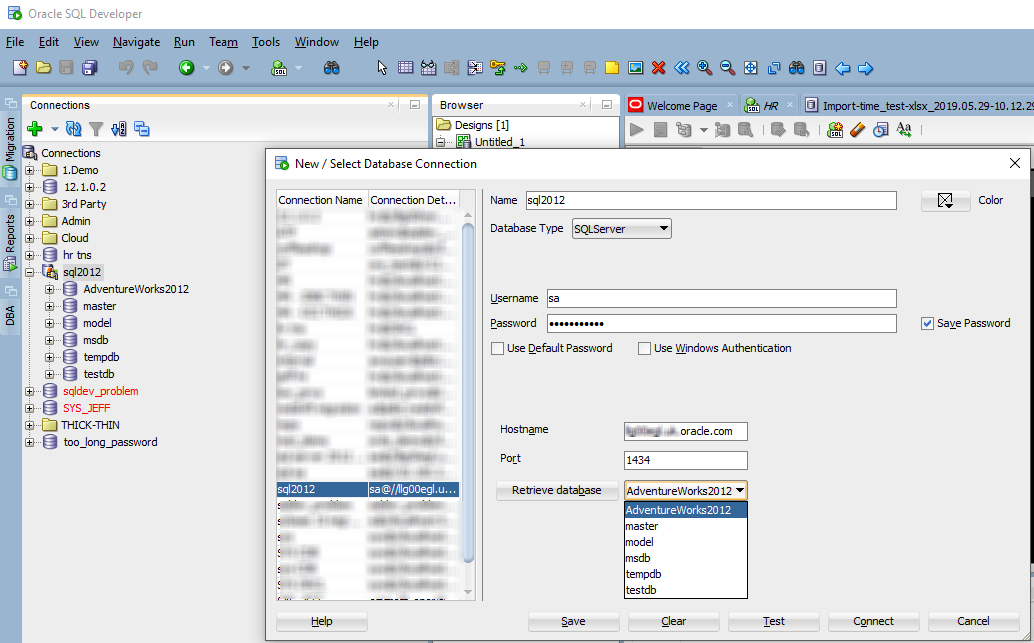Click the Run Statement play icon
This screenshot has width=1034, height=643.
point(636,129)
